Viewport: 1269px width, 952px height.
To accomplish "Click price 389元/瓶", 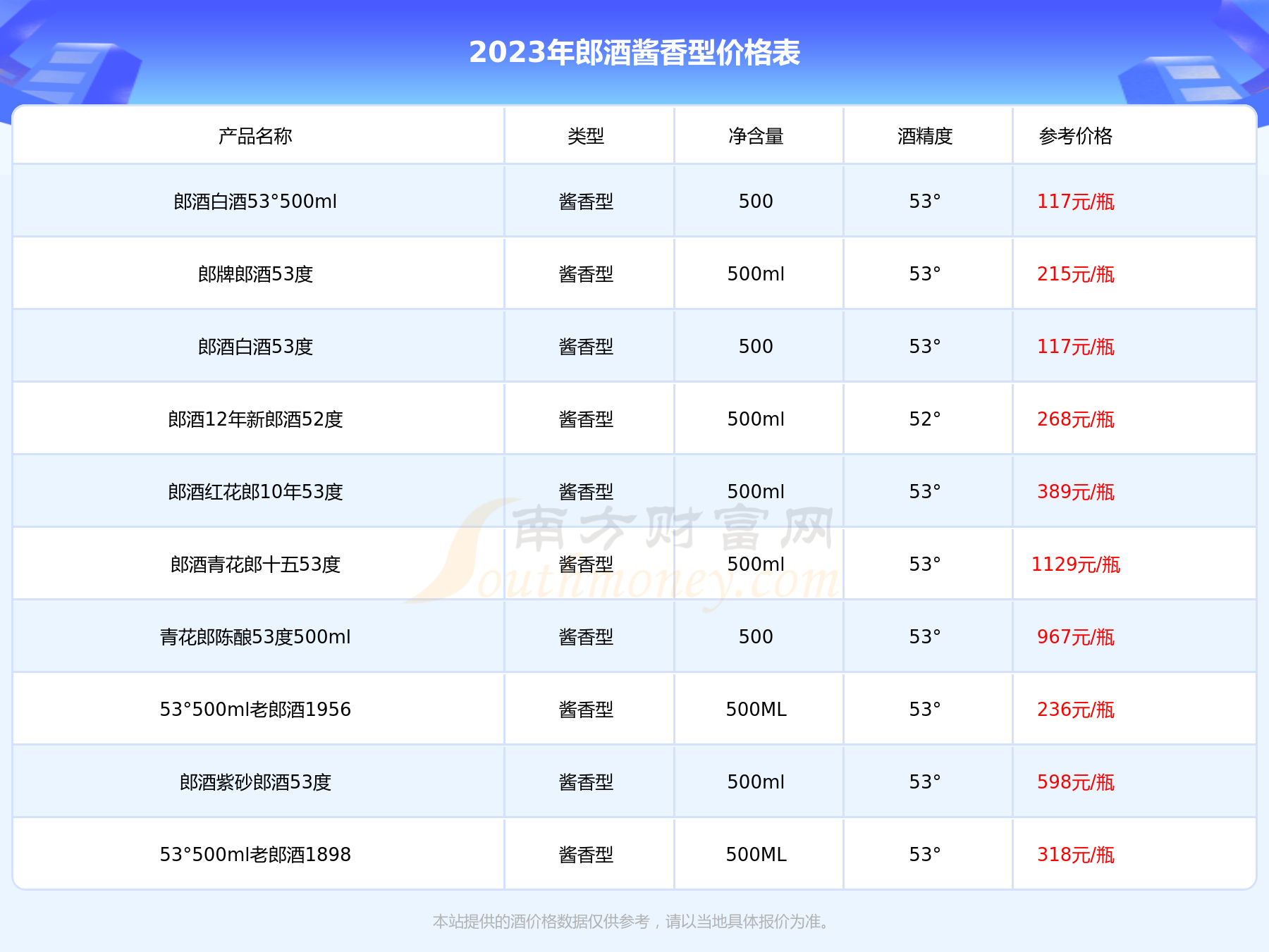I will 1076,492.
